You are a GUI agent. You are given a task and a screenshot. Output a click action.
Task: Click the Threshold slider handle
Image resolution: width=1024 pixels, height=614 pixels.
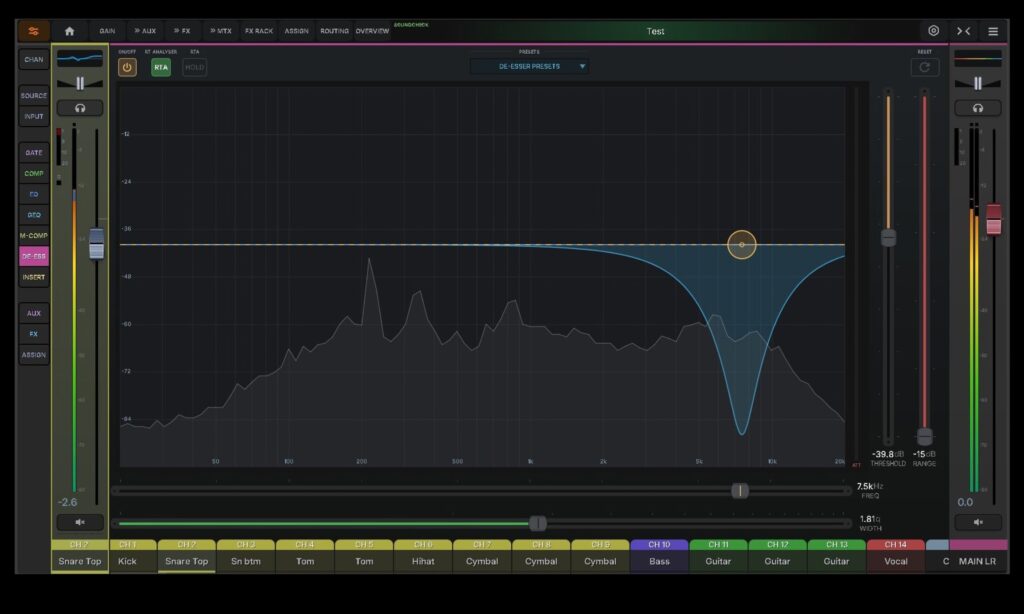click(888, 237)
